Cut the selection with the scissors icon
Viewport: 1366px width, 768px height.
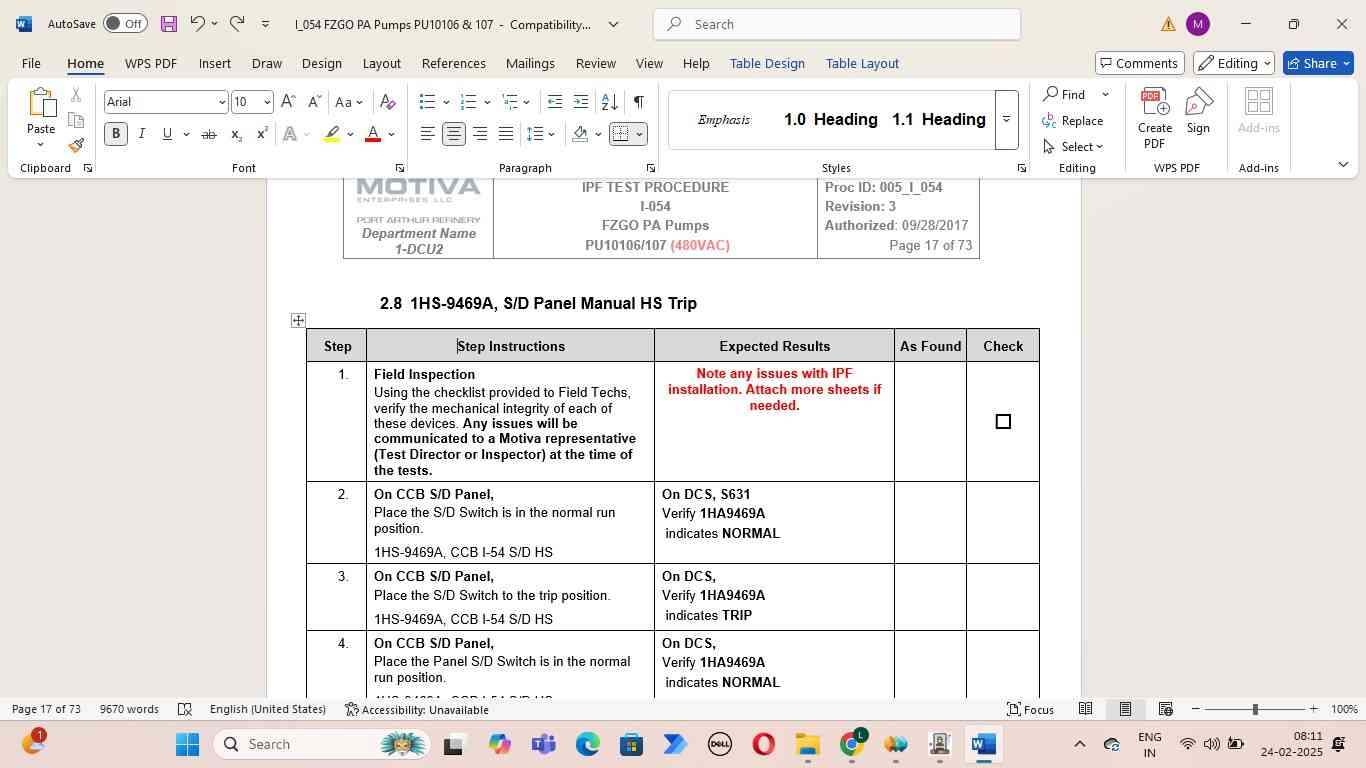point(76,95)
